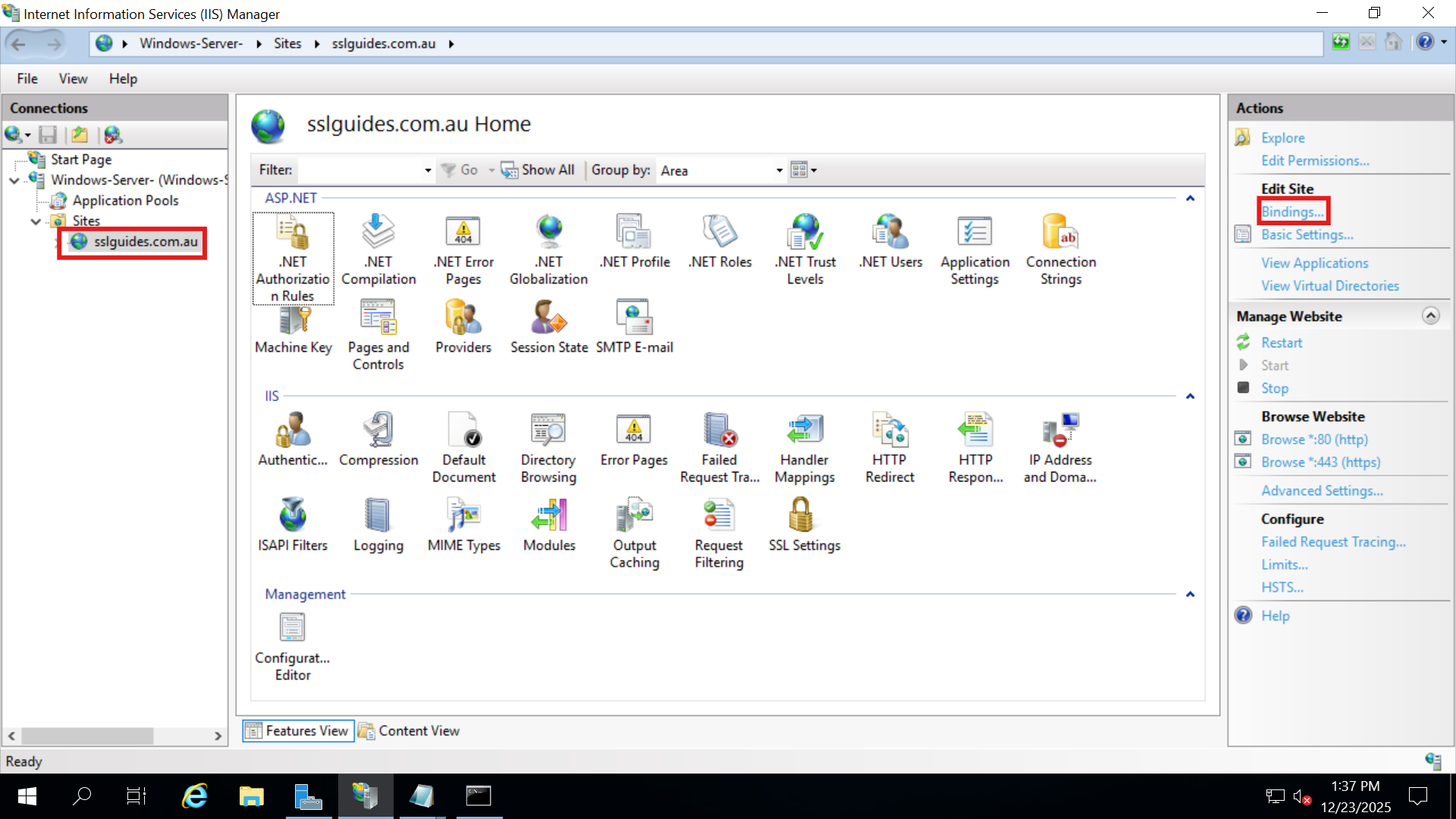Open Advanced Settings... link
The width and height of the screenshot is (1456, 819).
pyautogui.click(x=1322, y=491)
